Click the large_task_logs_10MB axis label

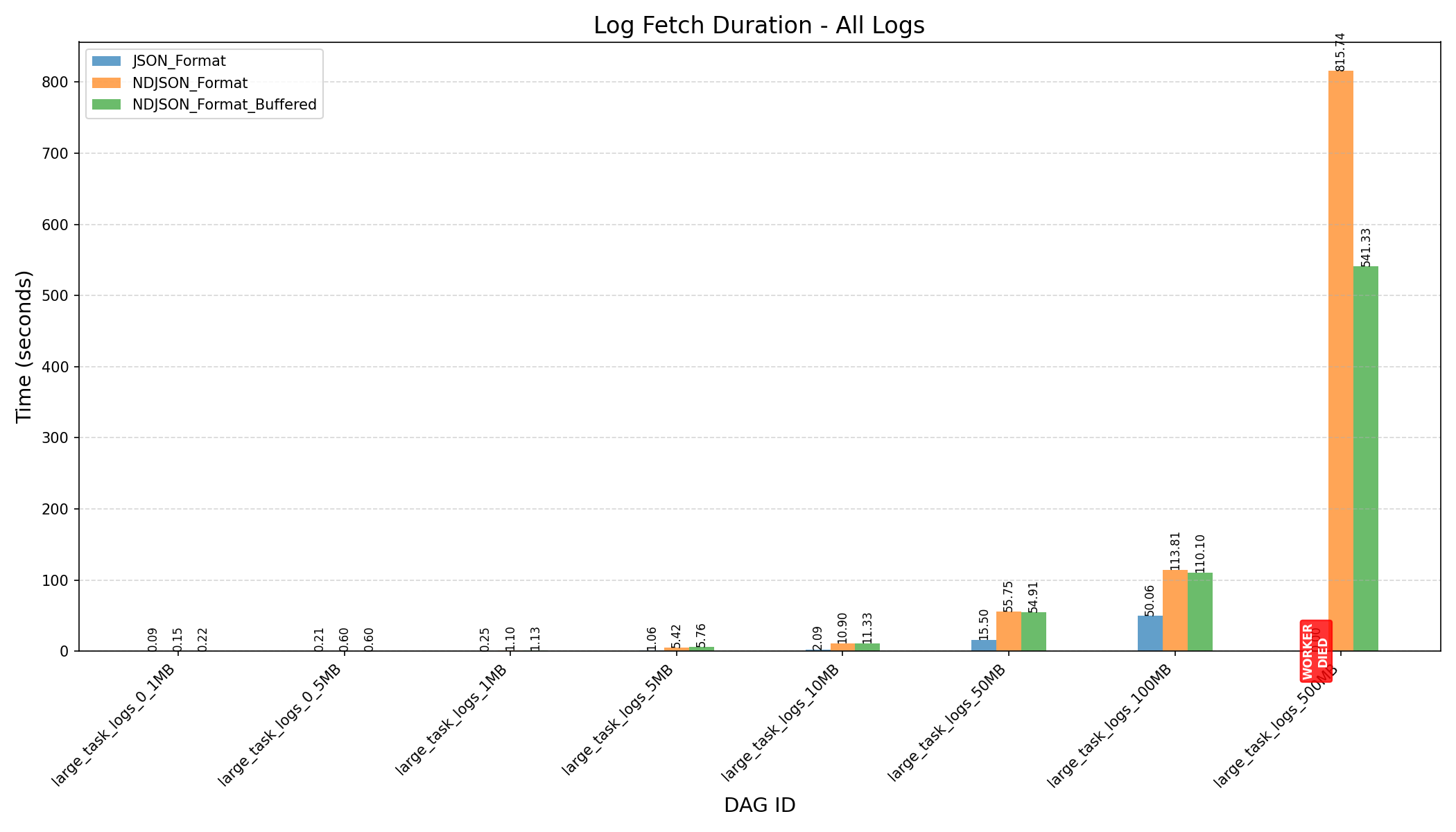[x=781, y=722]
